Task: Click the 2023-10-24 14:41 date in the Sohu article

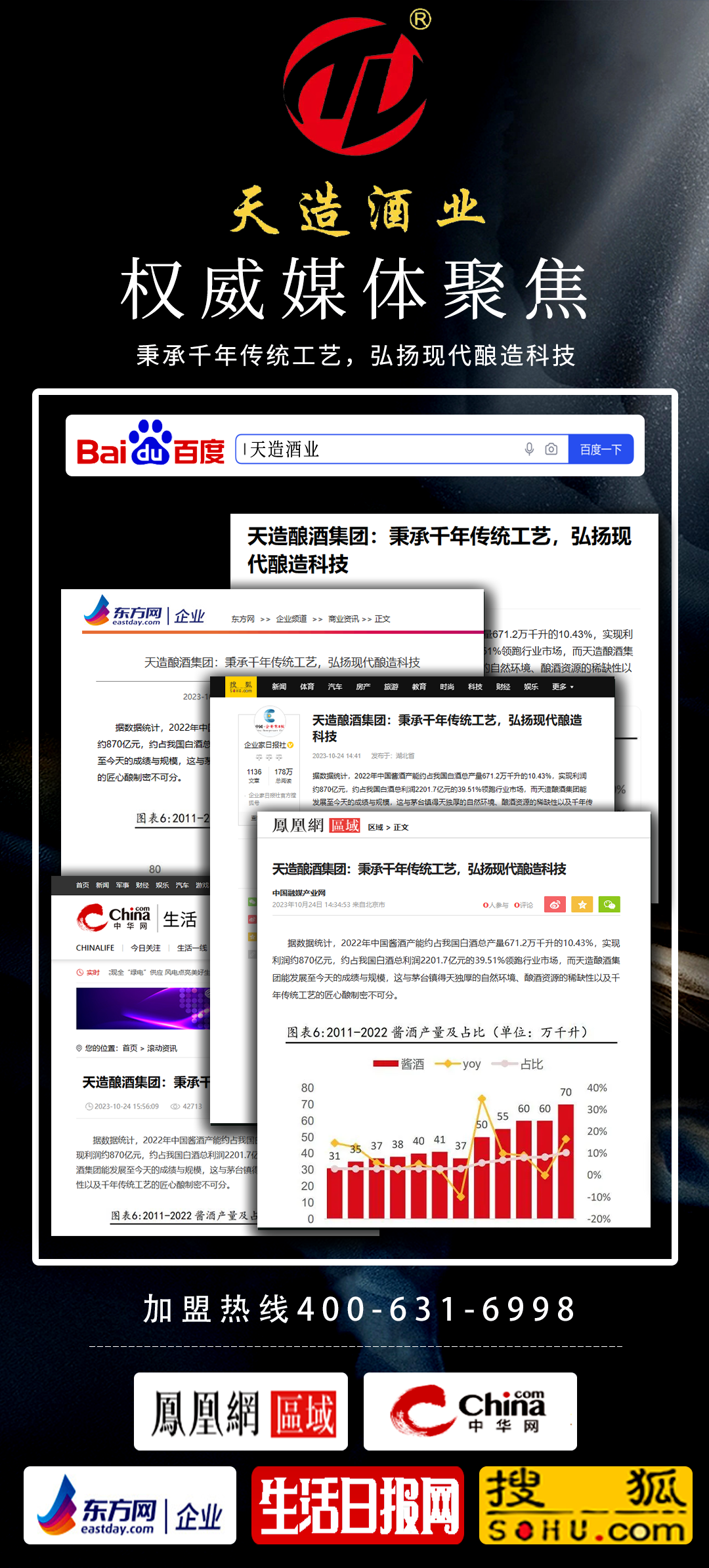Action: point(337,756)
